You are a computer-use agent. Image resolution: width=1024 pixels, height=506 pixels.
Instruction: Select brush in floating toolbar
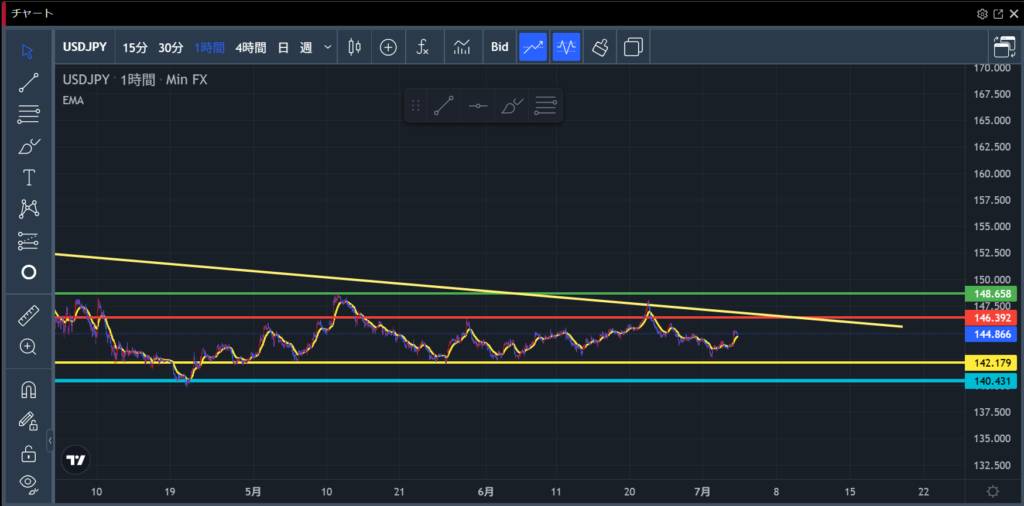(x=512, y=105)
